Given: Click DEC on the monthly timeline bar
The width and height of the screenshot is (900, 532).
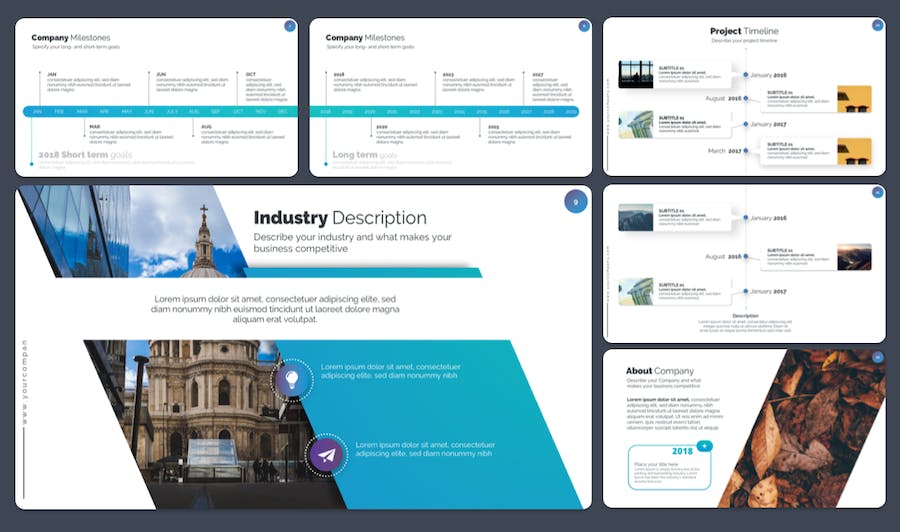Looking at the screenshot, I should coord(282,112).
